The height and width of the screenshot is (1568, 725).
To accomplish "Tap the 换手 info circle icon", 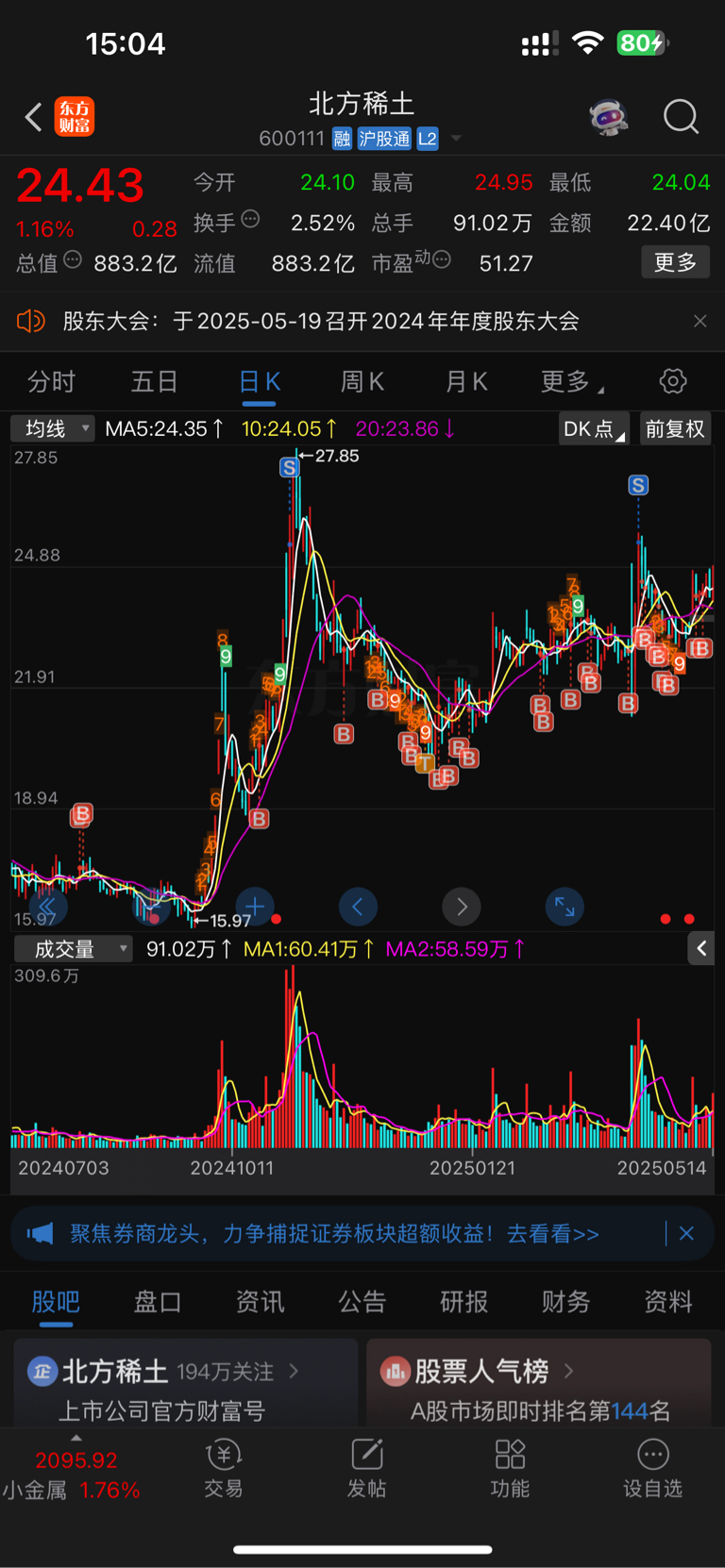I will (x=250, y=219).
